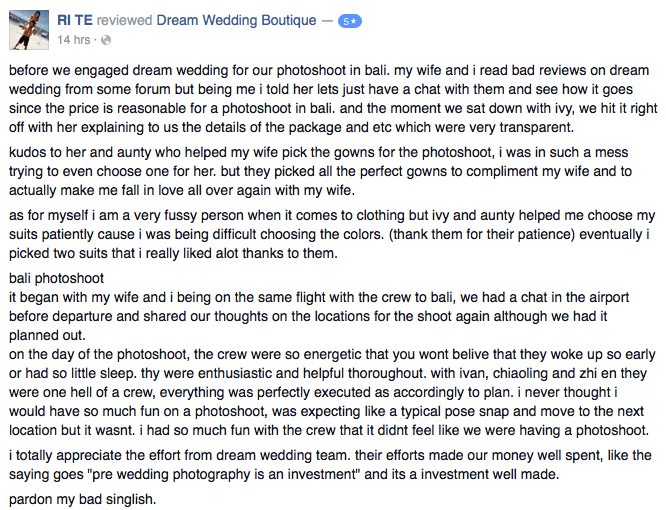Viewport: 666px width, 510px height.
Task: Click the line starting "location but it wasnt"
Action: tap(329, 430)
